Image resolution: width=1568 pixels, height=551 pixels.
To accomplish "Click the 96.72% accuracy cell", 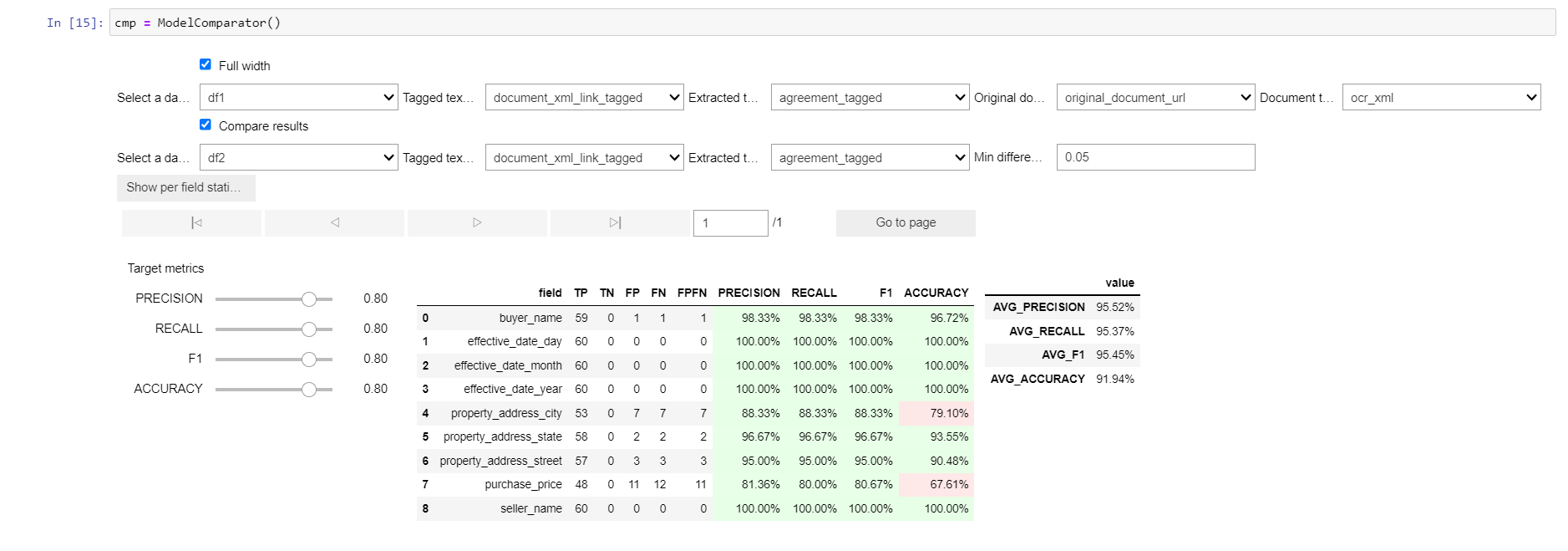I will [x=936, y=318].
